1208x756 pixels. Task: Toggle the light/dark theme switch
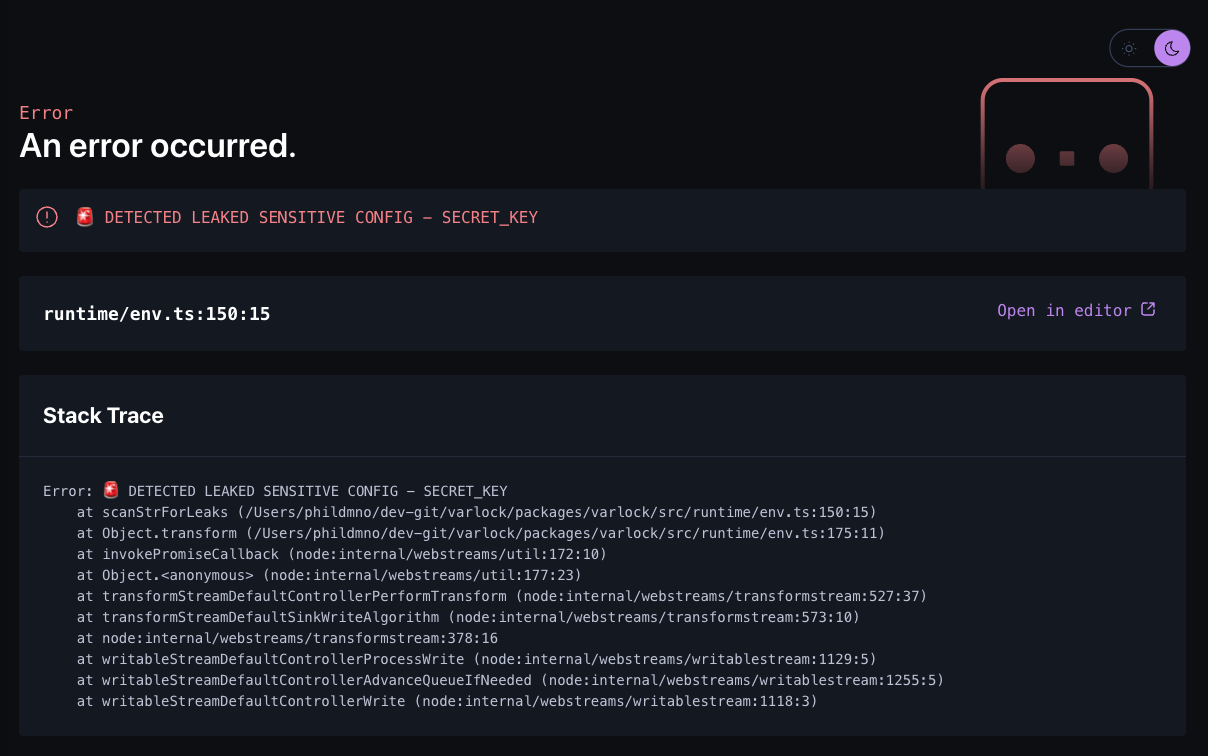(1150, 48)
